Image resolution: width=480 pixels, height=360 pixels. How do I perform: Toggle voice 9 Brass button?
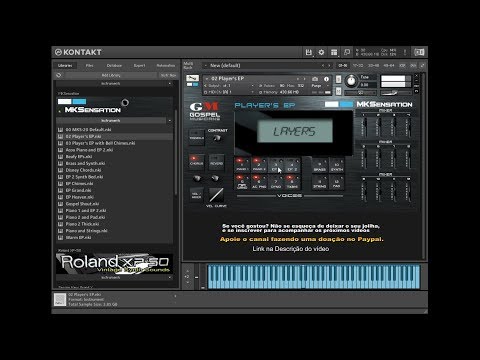click(x=319, y=166)
